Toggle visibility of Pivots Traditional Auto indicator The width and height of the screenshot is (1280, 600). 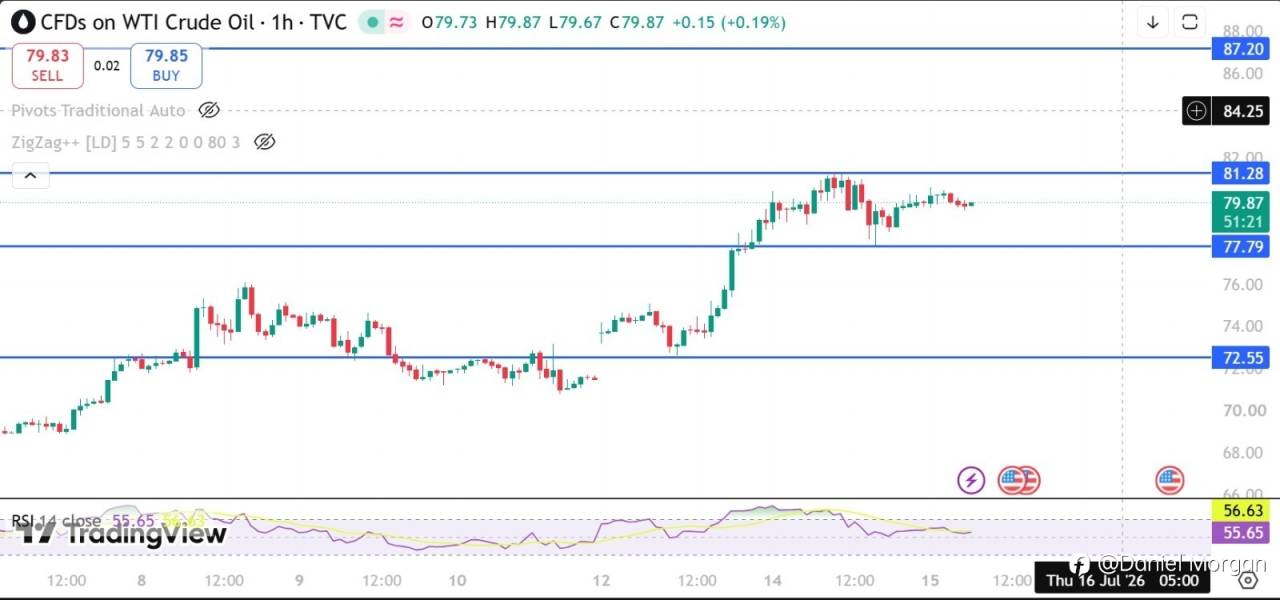coord(209,110)
